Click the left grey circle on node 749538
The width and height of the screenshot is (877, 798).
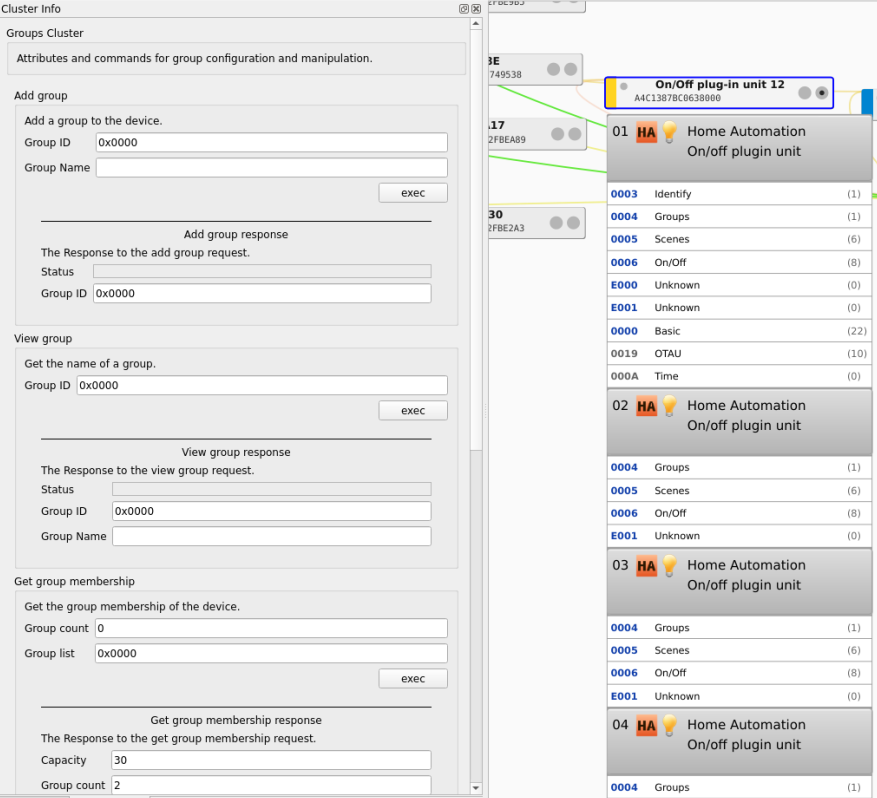pyautogui.click(x=554, y=69)
